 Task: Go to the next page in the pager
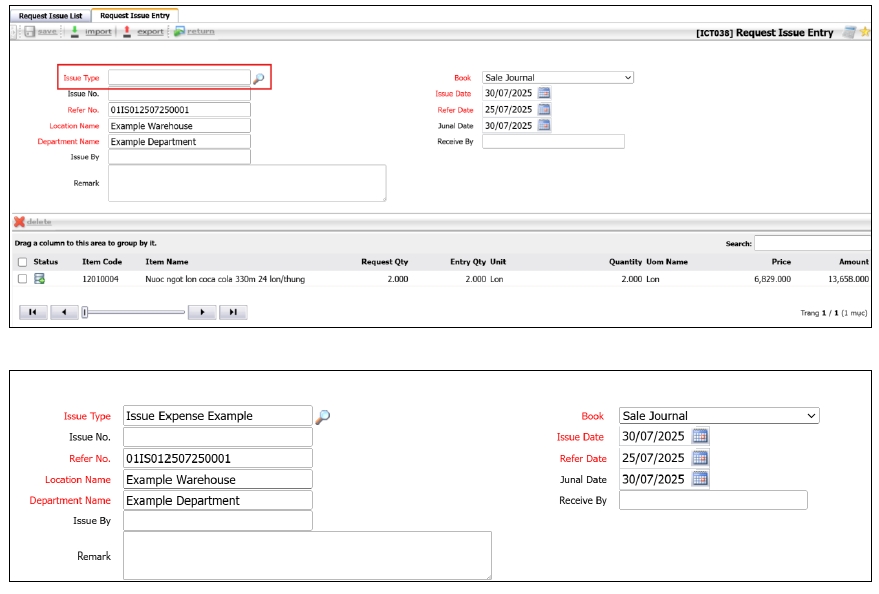point(202,312)
